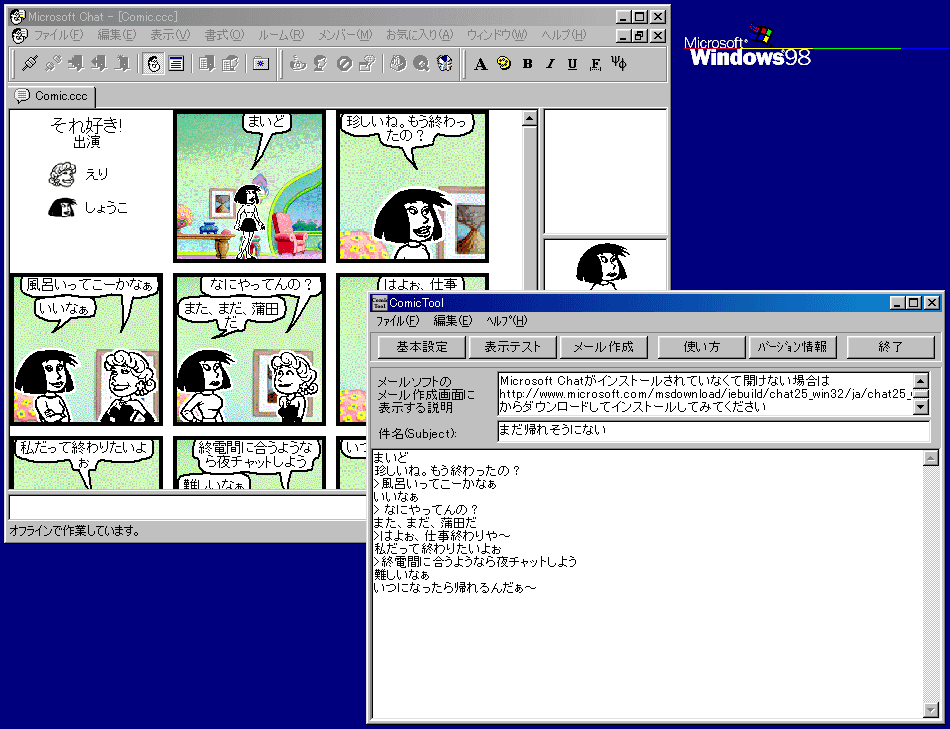
Task: Open the Favorites folder icon in Chat toolbar
Action: click(x=261, y=63)
